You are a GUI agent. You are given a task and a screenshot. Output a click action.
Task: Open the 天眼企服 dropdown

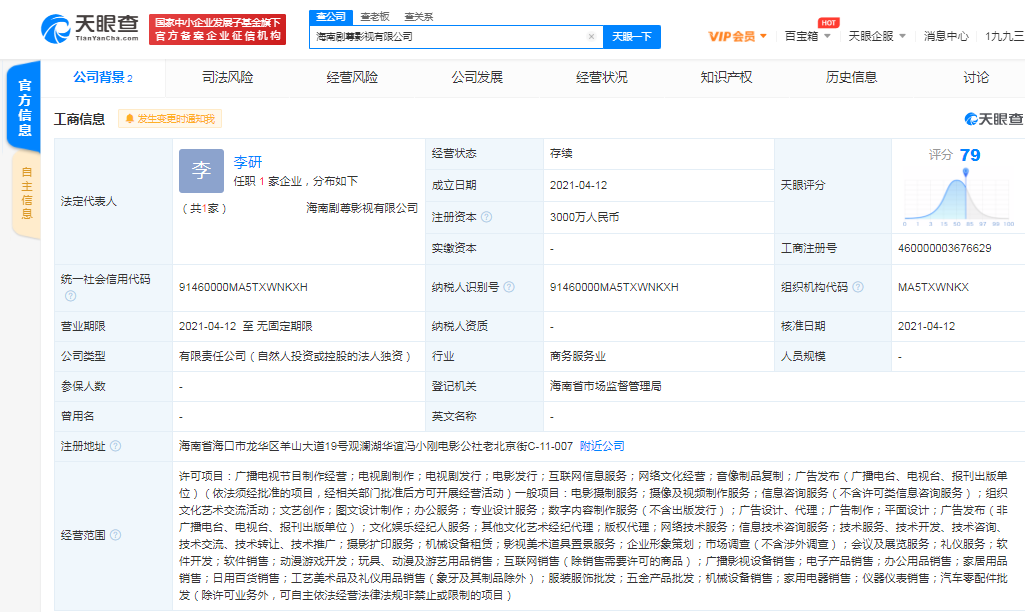[x=877, y=37]
